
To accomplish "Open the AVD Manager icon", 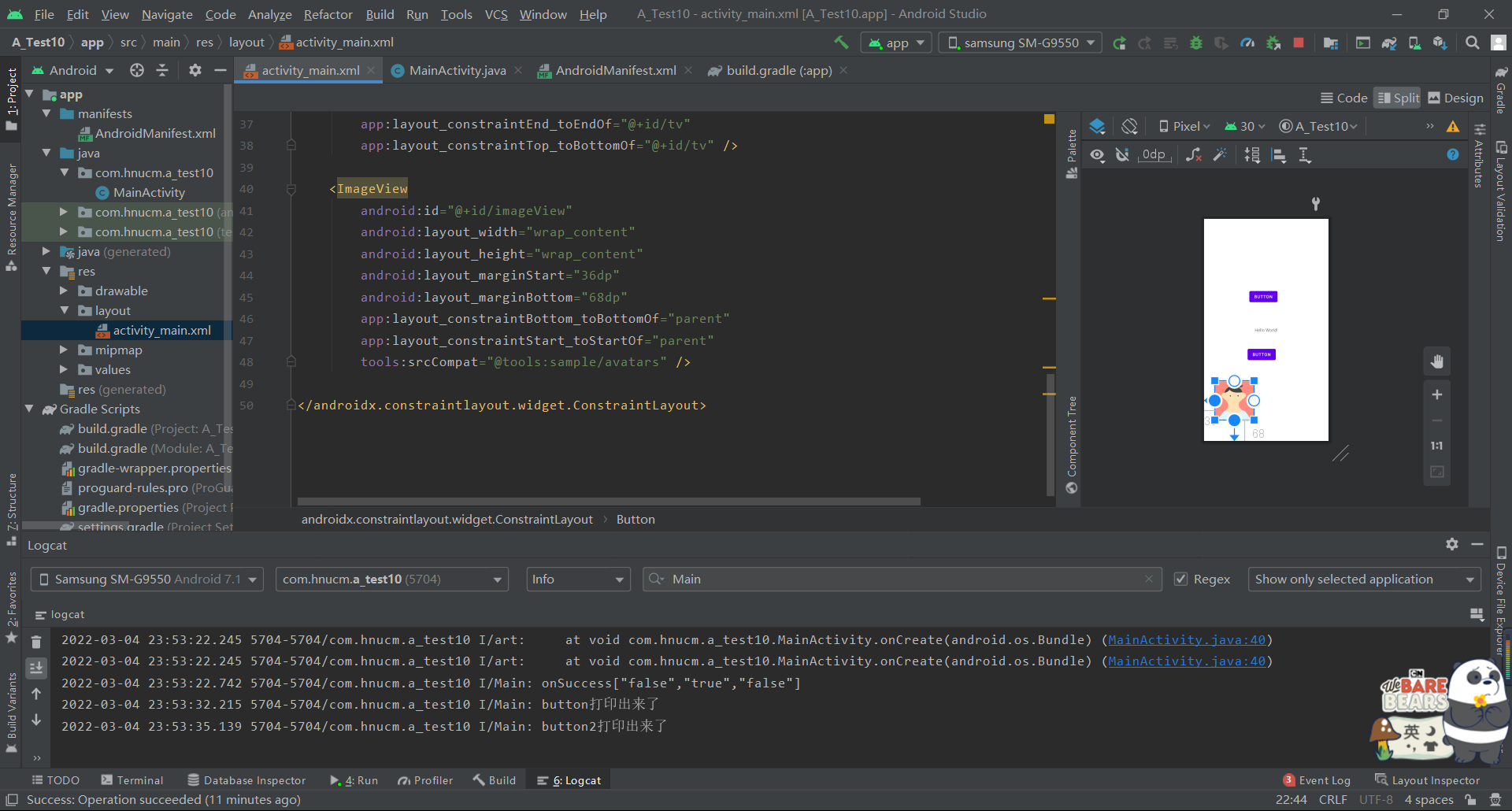I will [1414, 43].
